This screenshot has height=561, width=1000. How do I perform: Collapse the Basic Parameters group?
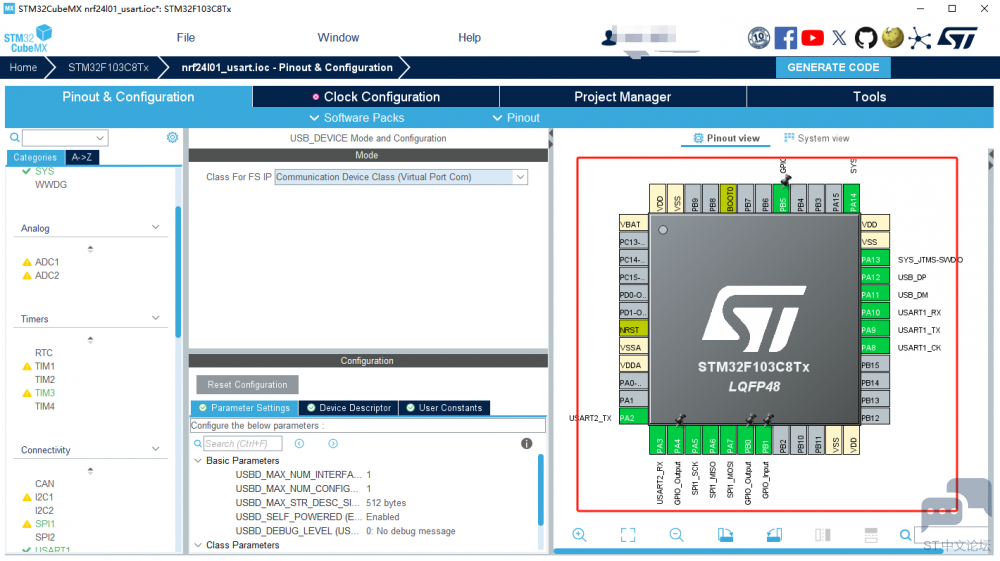pos(198,460)
